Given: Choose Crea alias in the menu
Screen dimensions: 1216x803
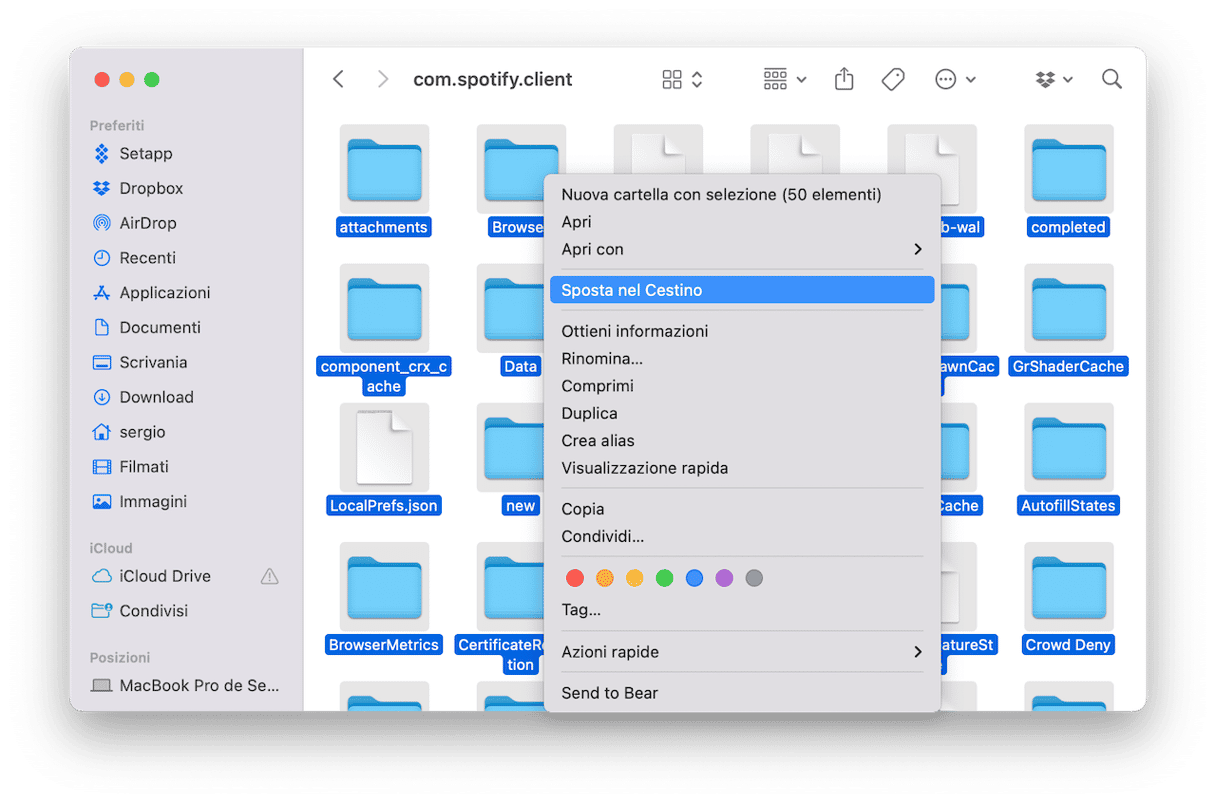Looking at the screenshot, I should point(742,441).
